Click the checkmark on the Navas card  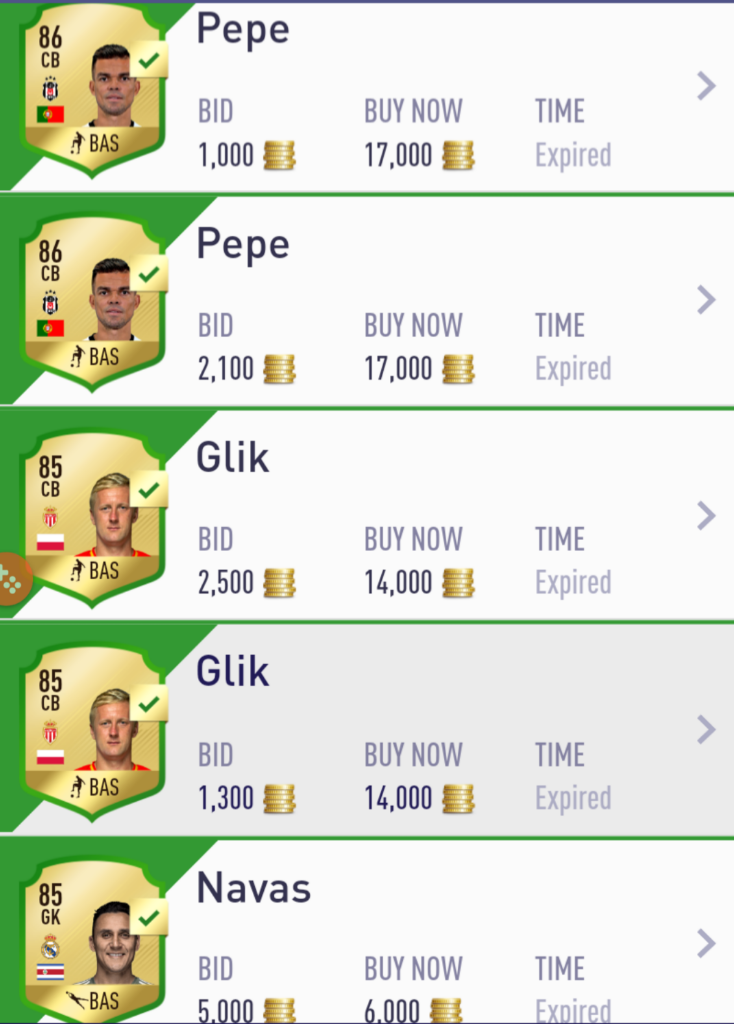point(150,918)
